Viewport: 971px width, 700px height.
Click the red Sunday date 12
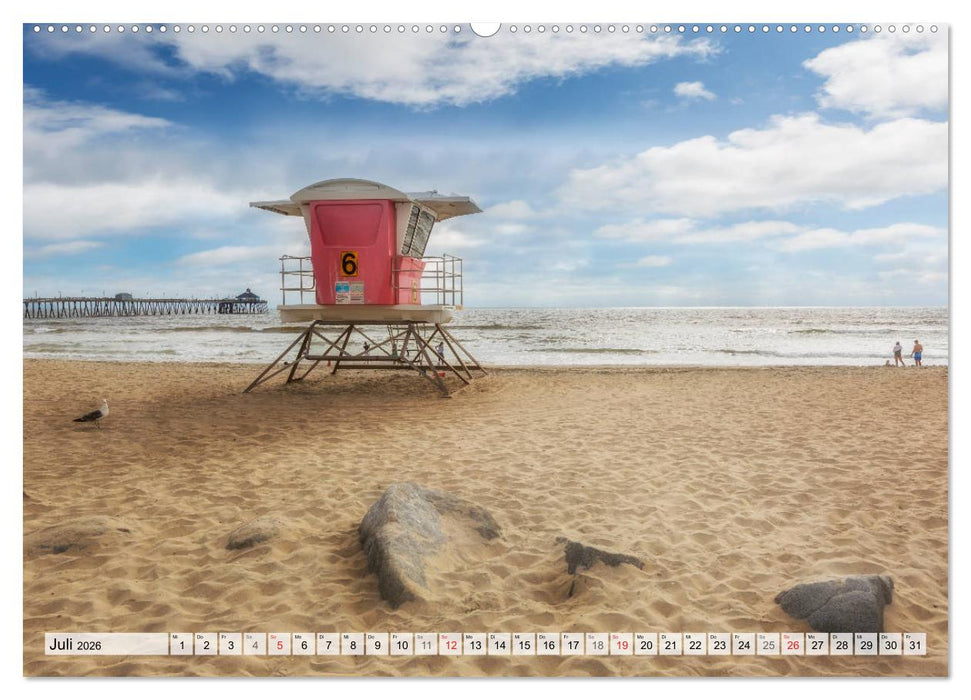pos(449,646)
